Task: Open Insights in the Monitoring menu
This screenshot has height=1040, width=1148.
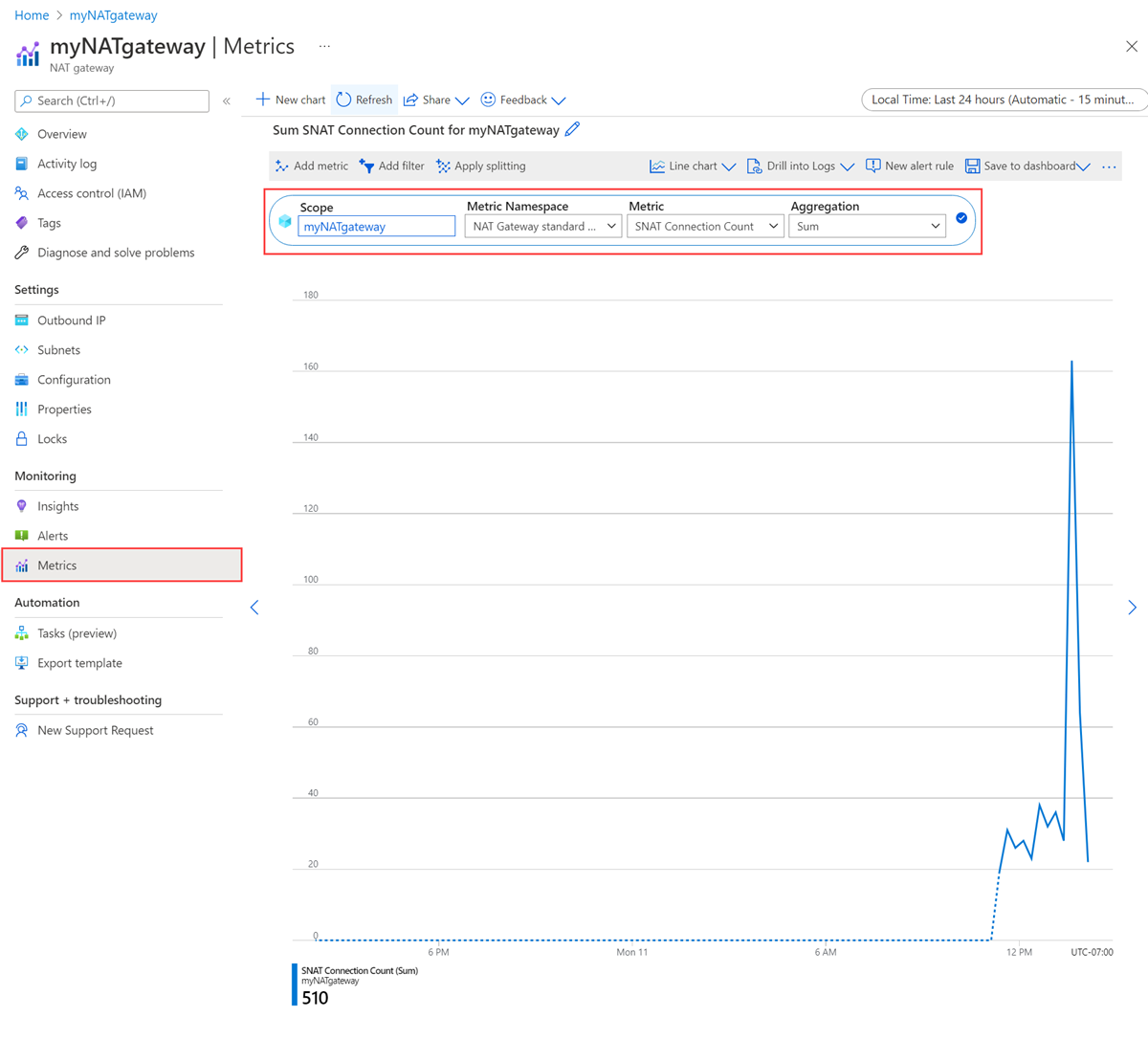Action: coord(57,506)
